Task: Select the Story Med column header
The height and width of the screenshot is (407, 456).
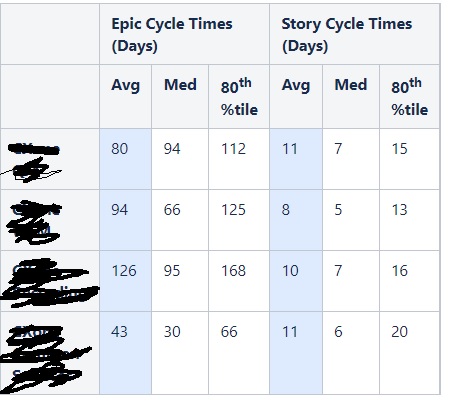Action: point(351,85)
